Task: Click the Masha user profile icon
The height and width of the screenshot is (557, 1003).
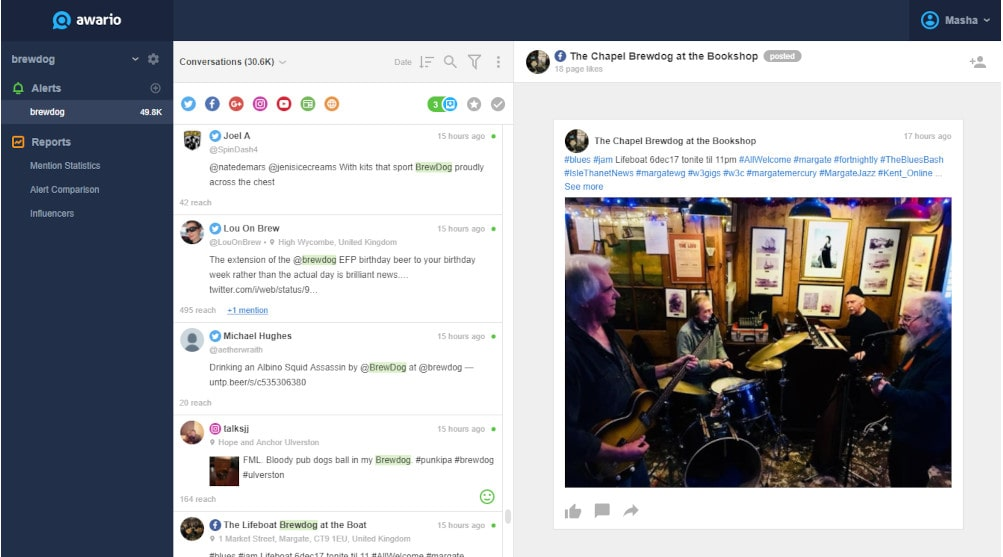Action: (x=930, y=20)
